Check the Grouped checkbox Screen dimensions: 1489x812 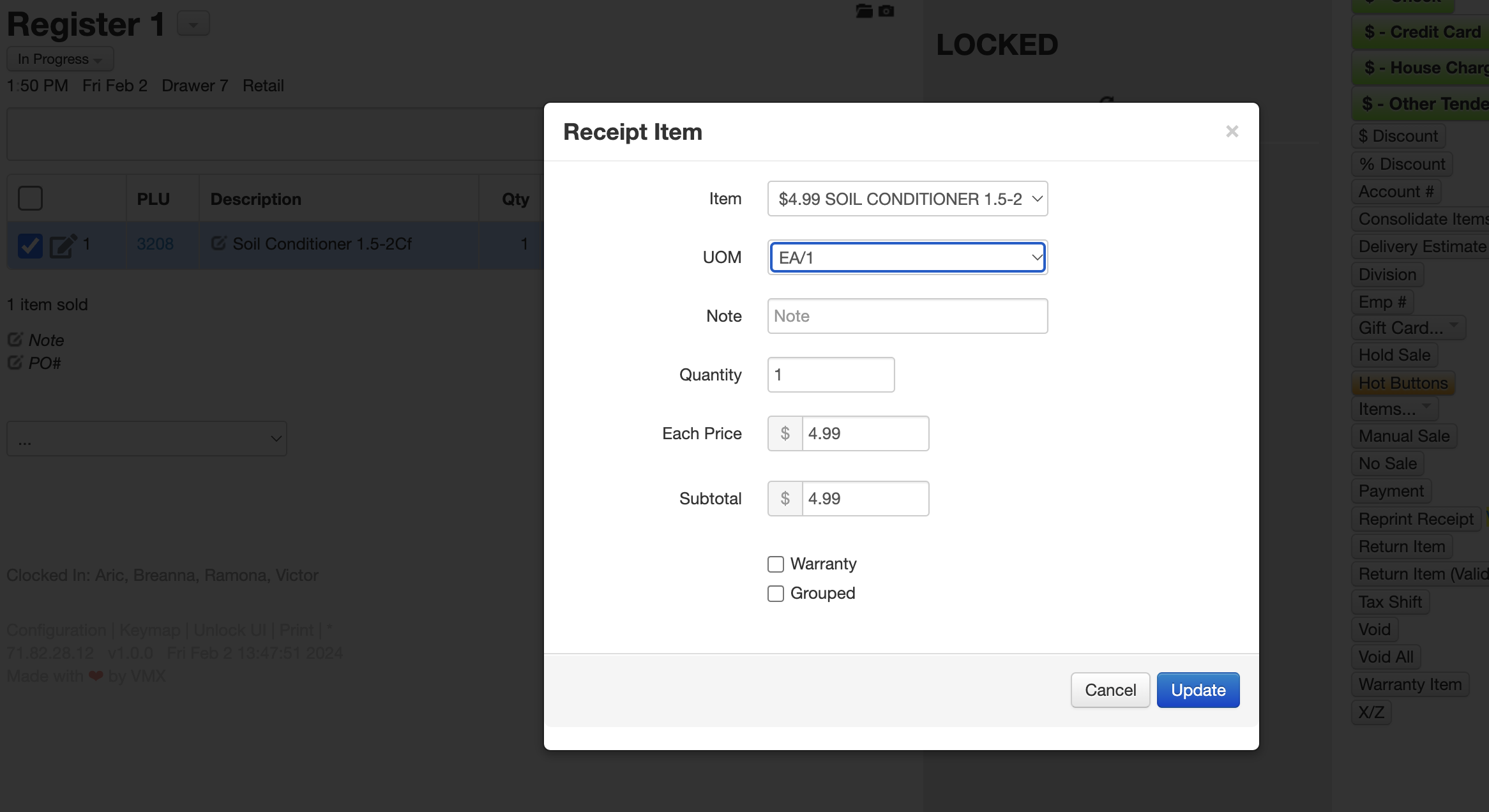776,594
